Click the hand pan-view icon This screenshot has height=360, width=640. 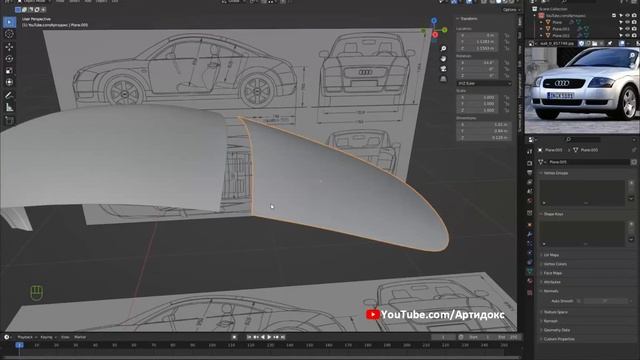click(443, 59)
